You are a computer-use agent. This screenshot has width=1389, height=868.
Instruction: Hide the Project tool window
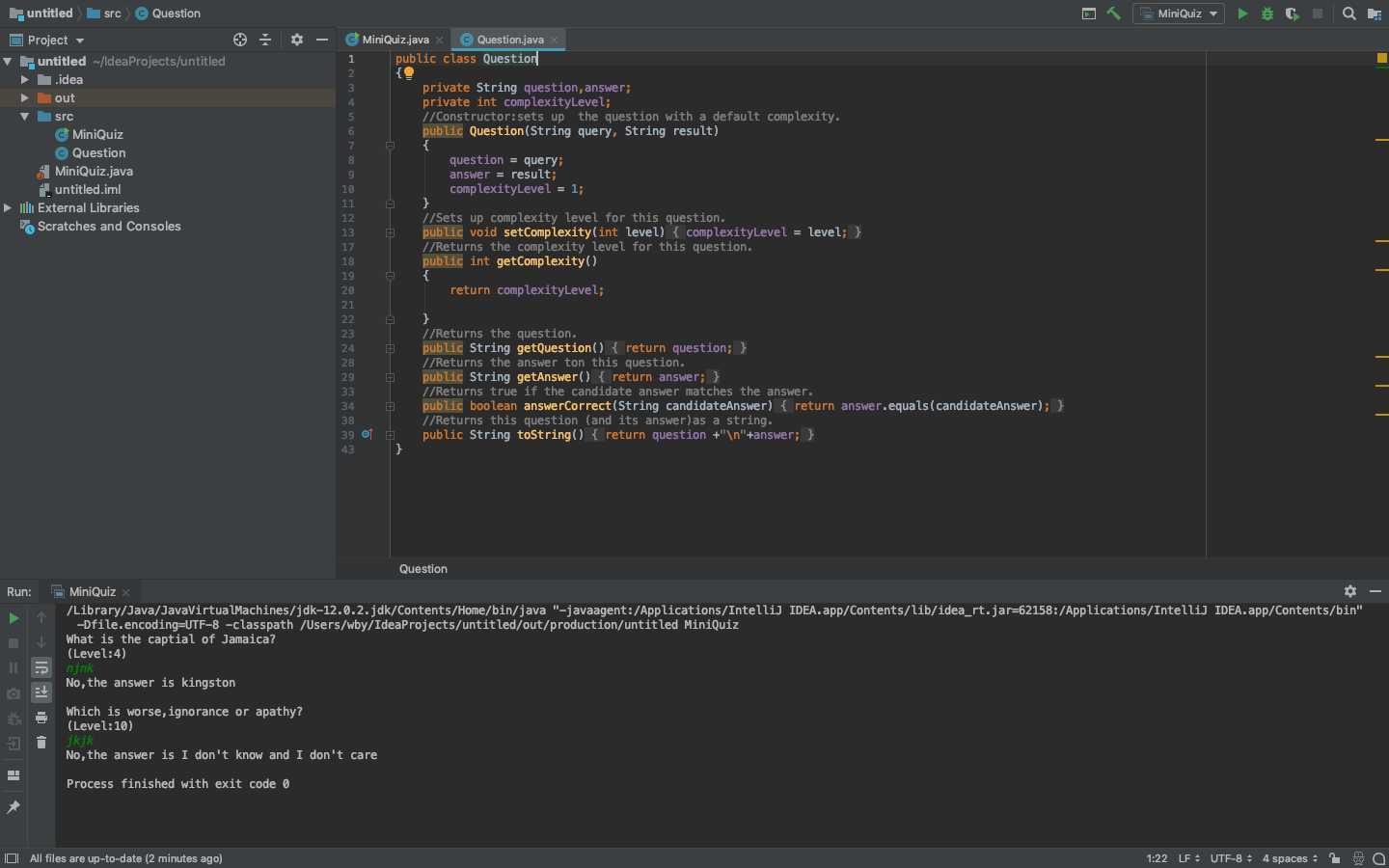coord(322,40)
